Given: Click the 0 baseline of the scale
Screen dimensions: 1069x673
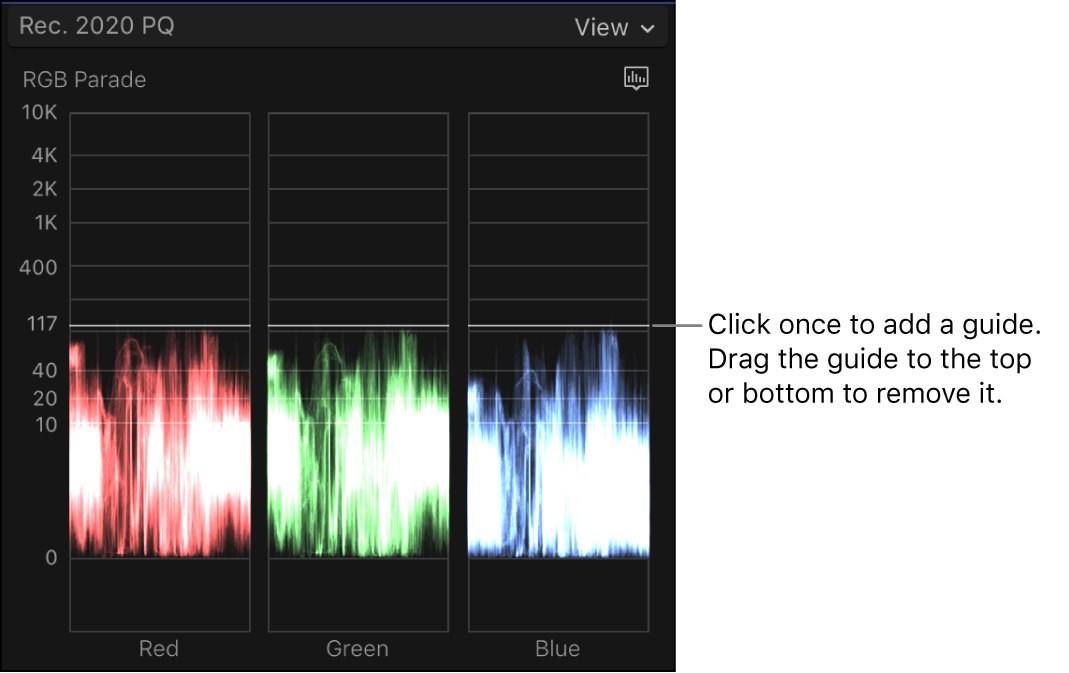Looking at the screenshot, I should [50, 558].
